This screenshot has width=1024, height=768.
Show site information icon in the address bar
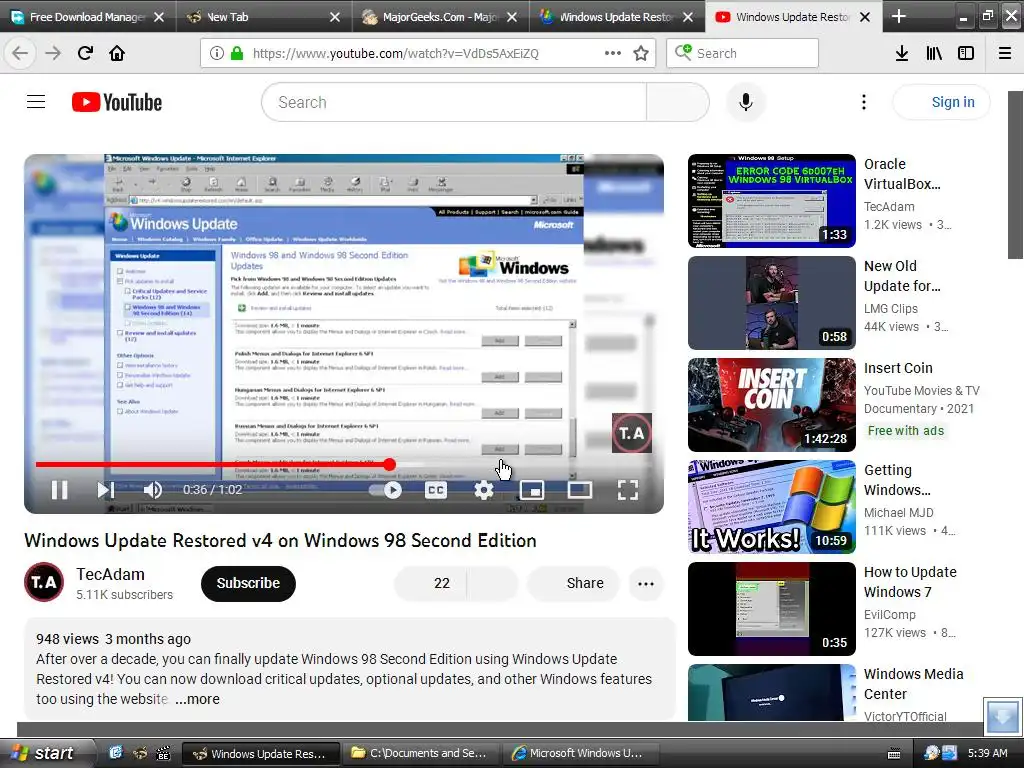pos(217,54)
